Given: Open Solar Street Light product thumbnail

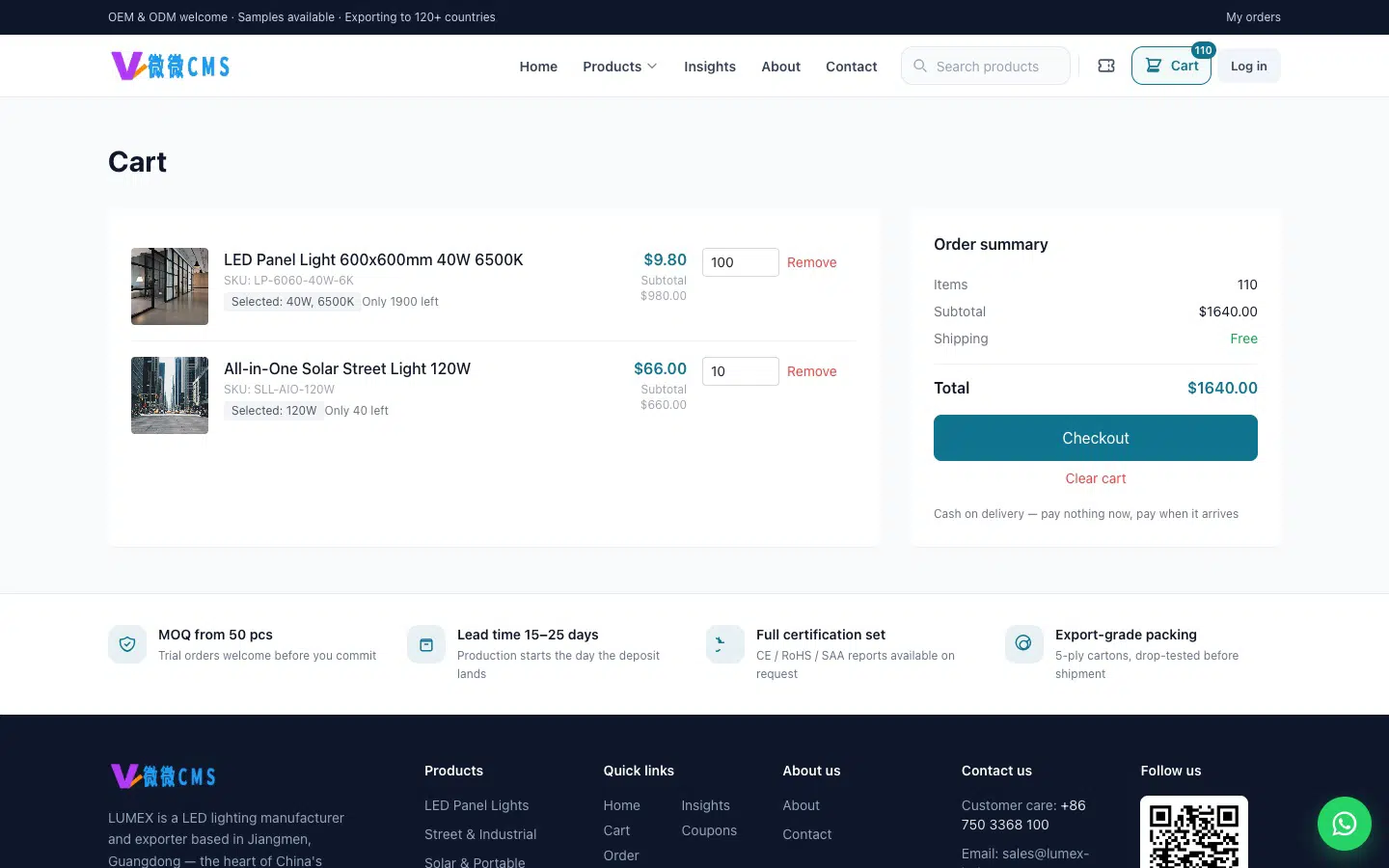Looking at the screenshot, I should (x=170, y=395).
